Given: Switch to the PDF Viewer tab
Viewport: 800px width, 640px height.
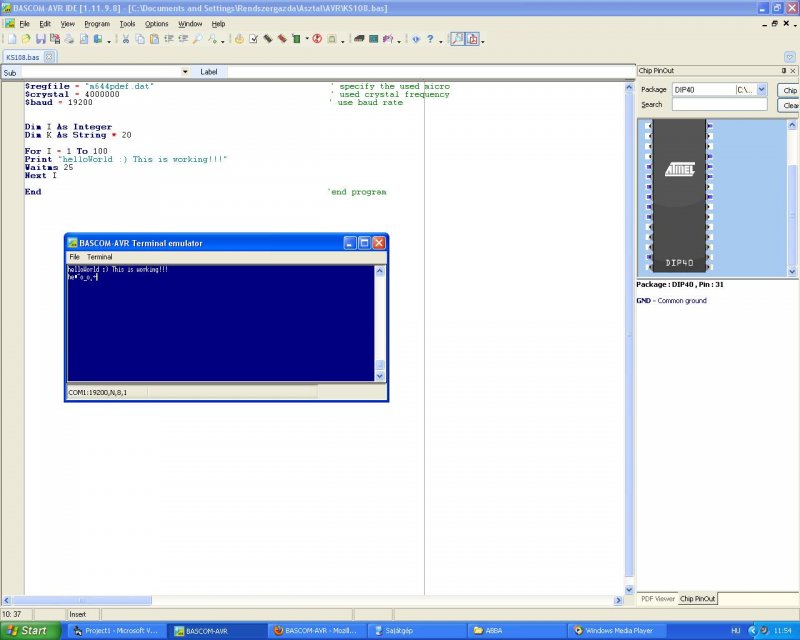Looking at the screenshot, I should (x=657, y=598).
